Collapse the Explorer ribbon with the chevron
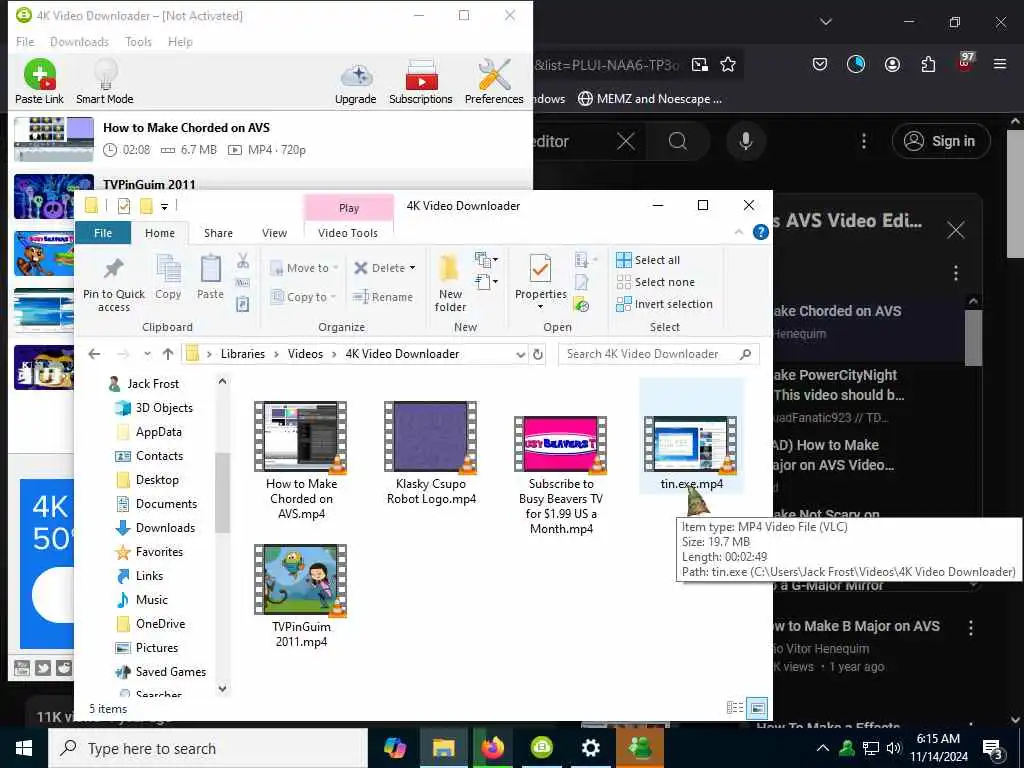Viewport: 1024px width, 768px height. [x=739, y=232]
